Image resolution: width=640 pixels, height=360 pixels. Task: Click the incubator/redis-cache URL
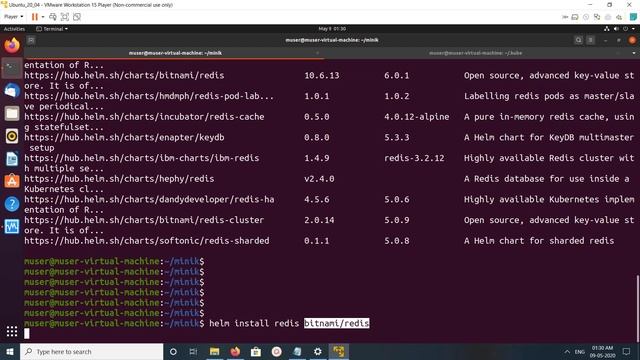[144, 117]
